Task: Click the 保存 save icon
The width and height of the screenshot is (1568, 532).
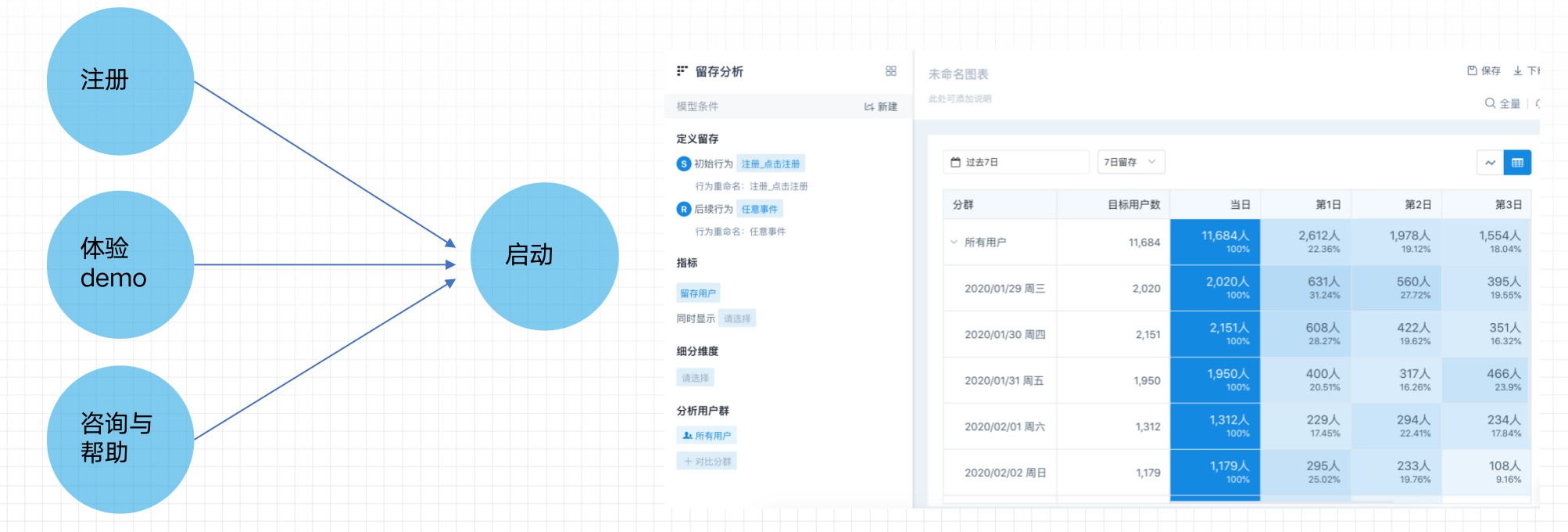Action: pos(1472,70)
